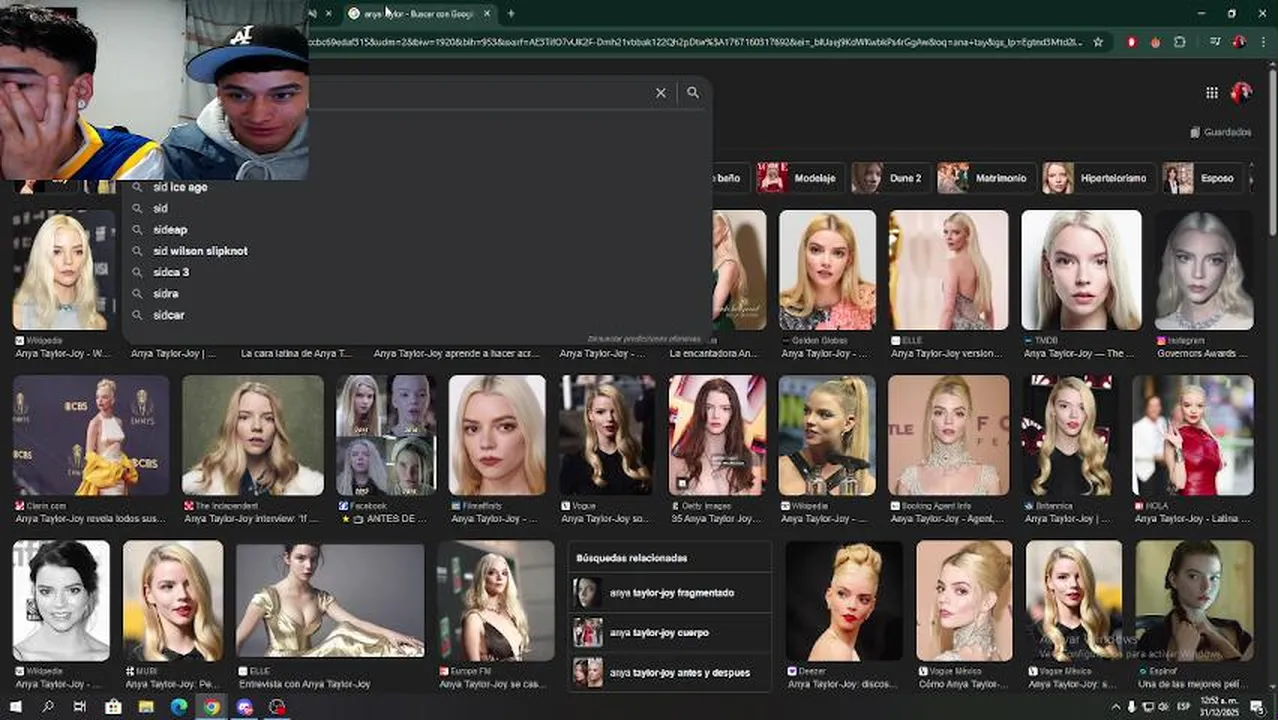
Task: Open the Discord taskbar icon
Action: coord(245,707)
